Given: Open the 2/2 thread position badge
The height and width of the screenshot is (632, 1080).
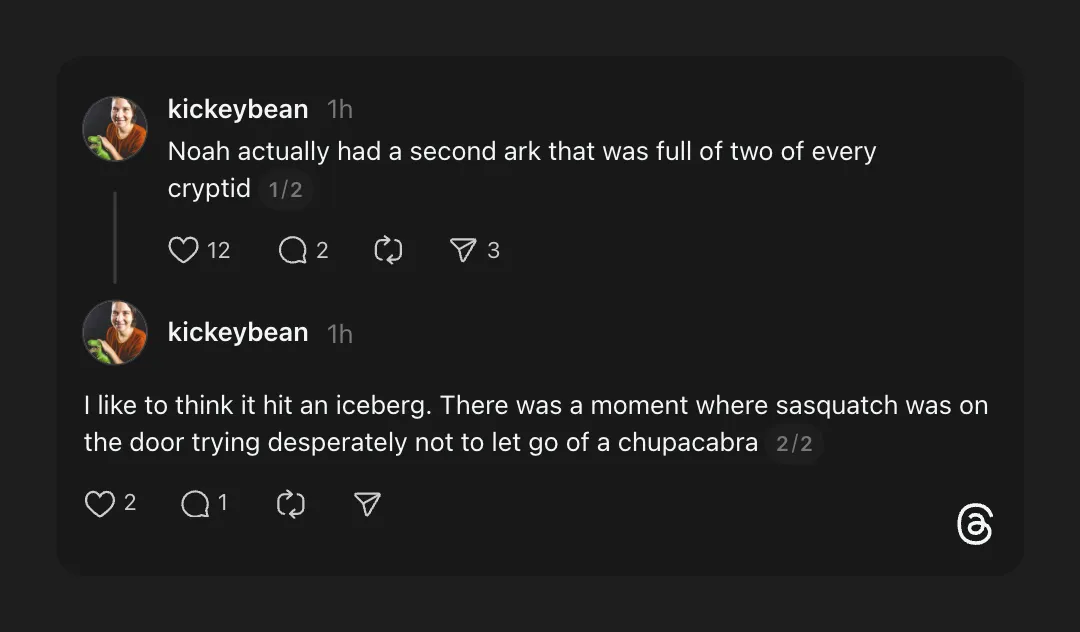Looking at the screenshot, I should 795,443.
